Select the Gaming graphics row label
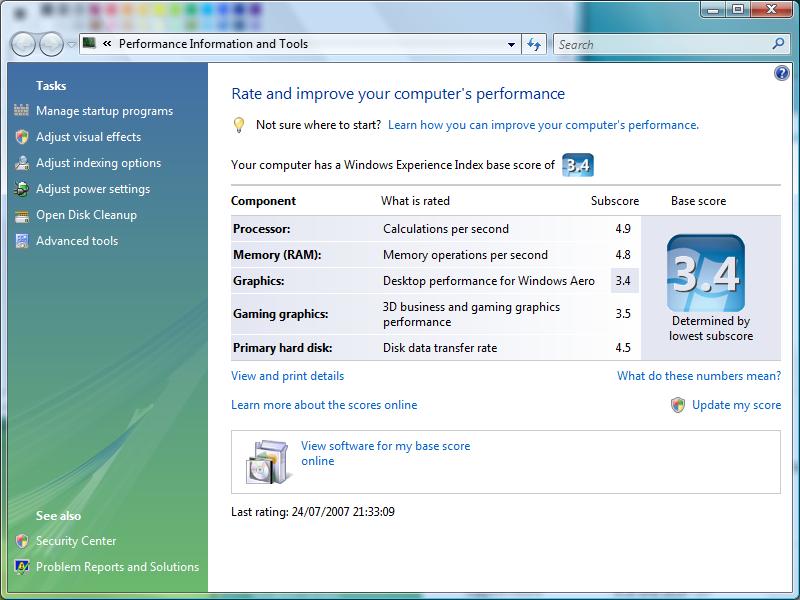800x600 pixels. [x=281, y=314]
